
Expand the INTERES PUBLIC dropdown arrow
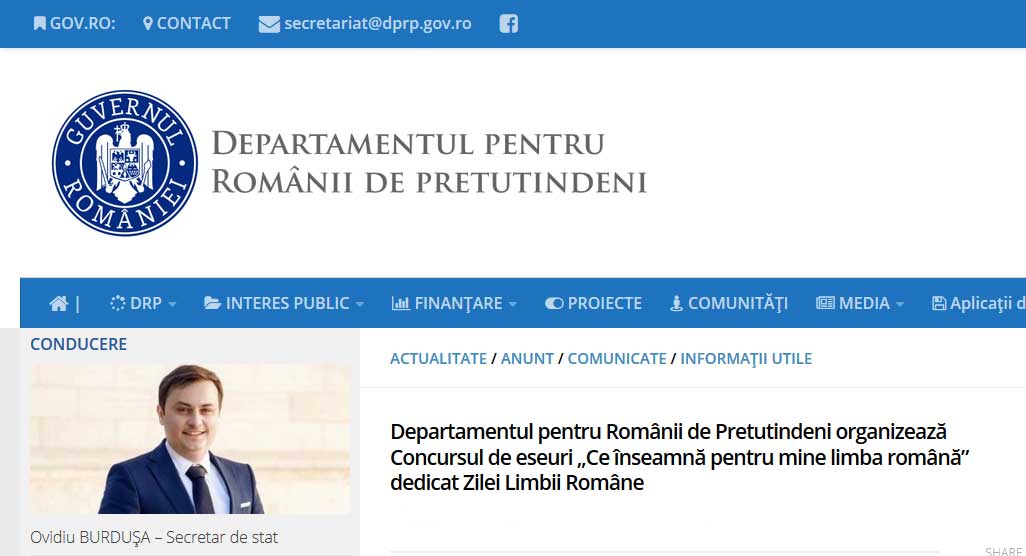coord(360,304)
